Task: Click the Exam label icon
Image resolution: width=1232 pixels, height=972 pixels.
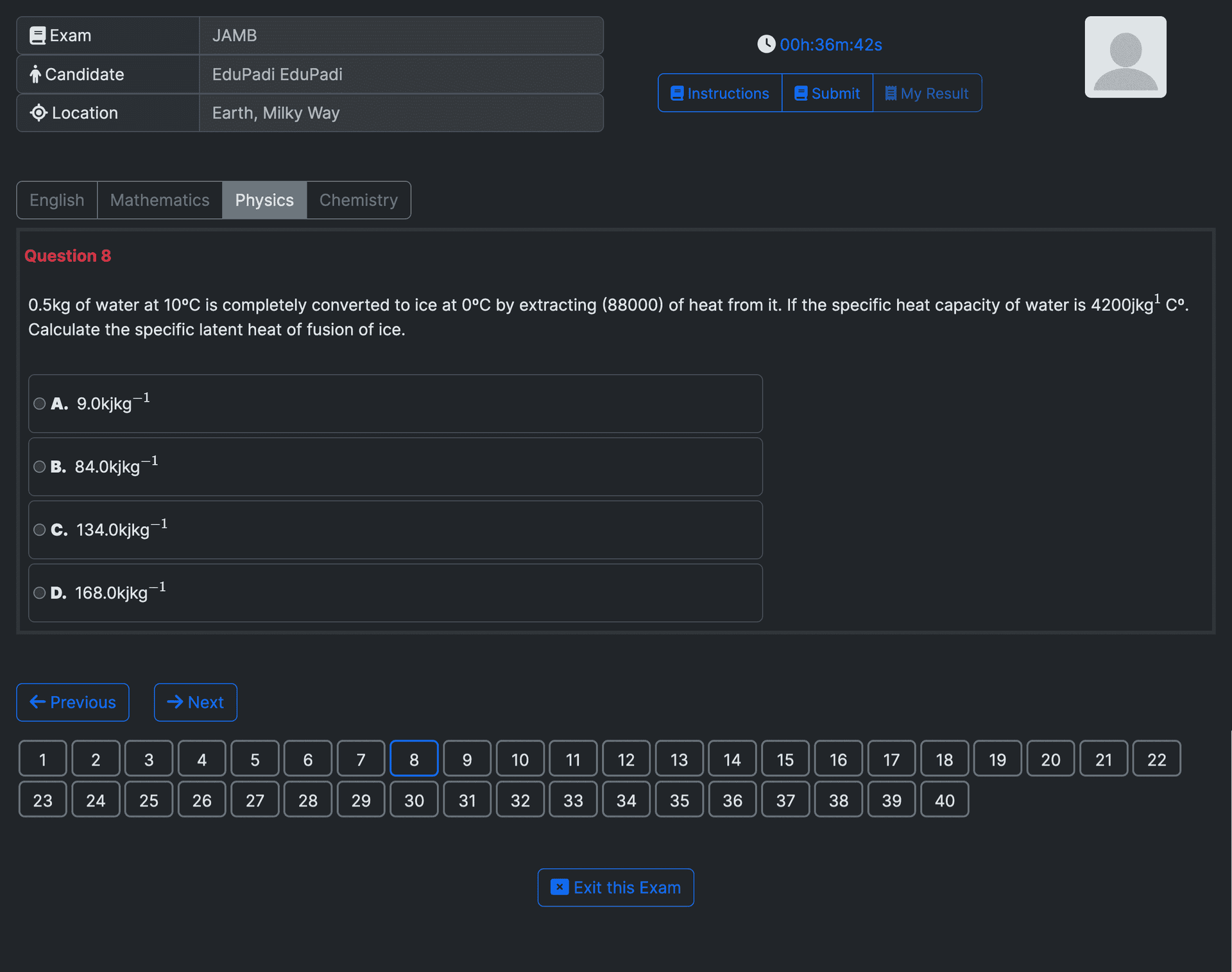Action: (x=38, y=35)
